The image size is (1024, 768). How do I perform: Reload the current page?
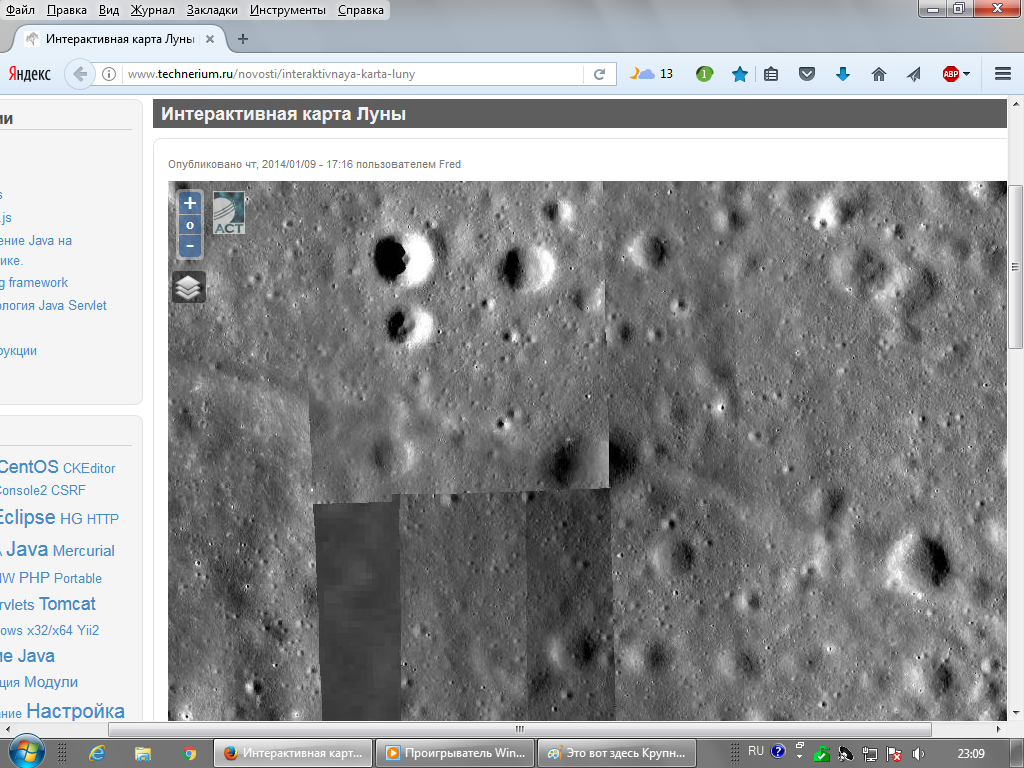(599, 74)
